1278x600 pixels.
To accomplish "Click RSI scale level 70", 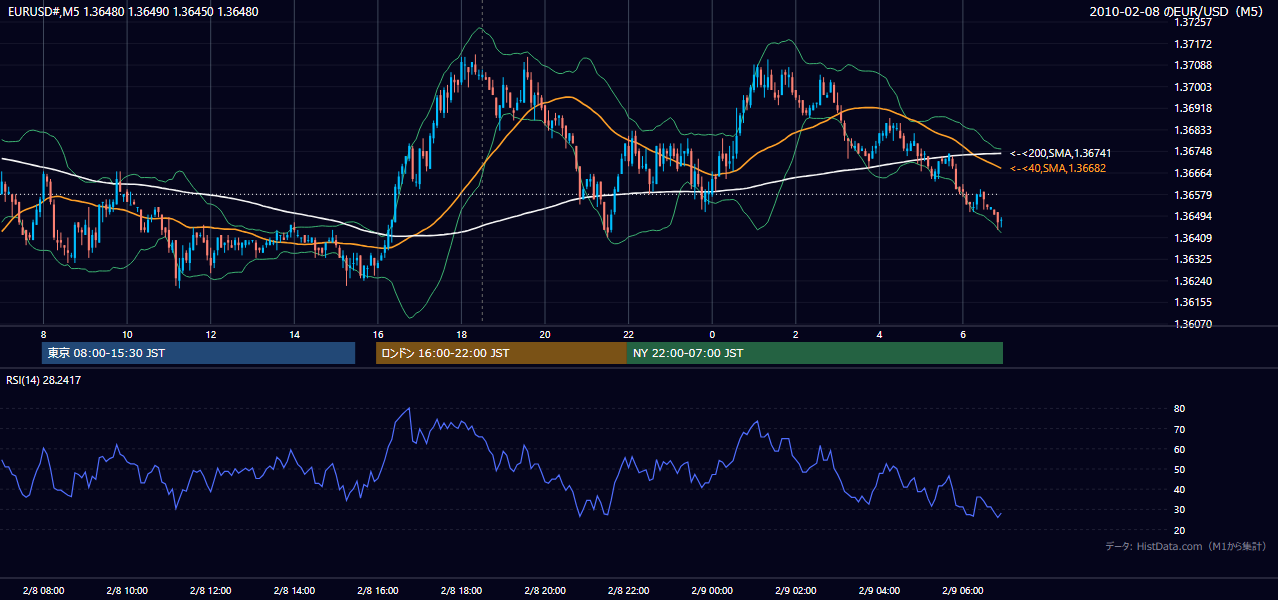I will pyautogui.click(x=1180, y=429).
